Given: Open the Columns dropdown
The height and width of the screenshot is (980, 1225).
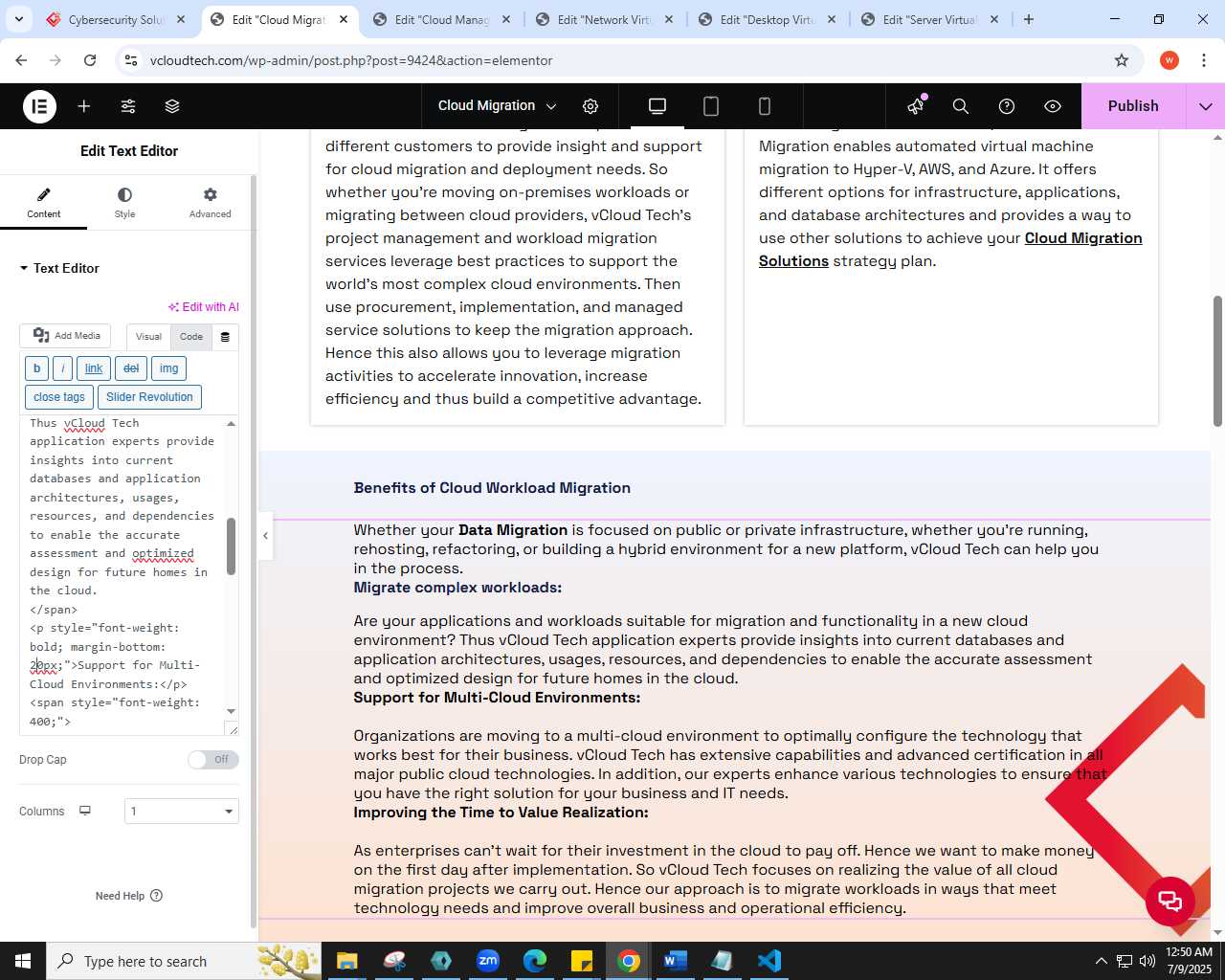Looking at the screenshot, I should click(182, 812).
